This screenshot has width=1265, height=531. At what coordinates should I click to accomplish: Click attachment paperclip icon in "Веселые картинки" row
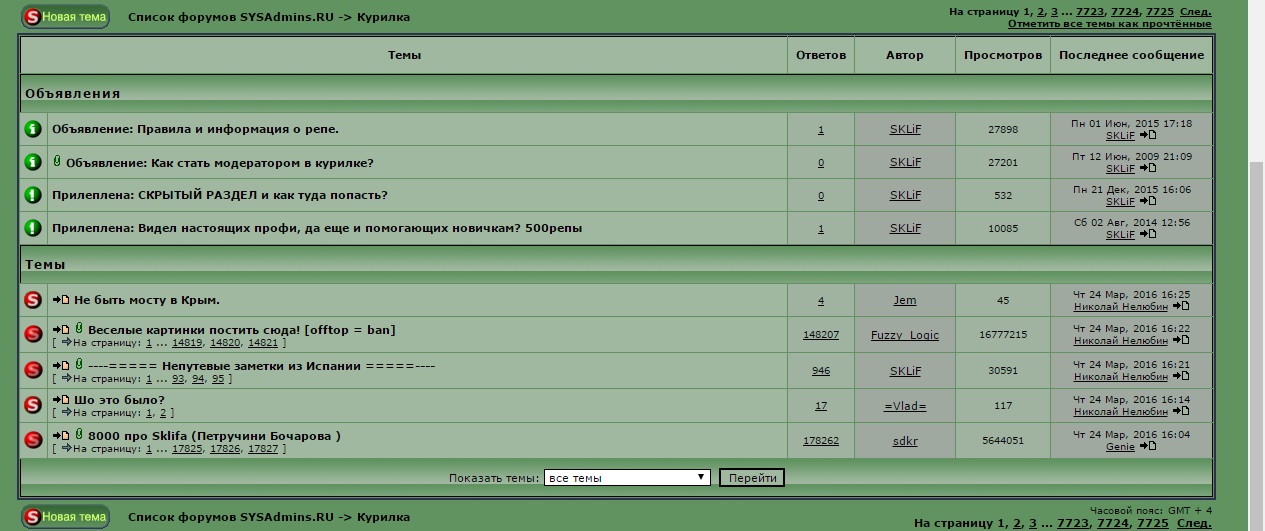[x=79, y=329]
